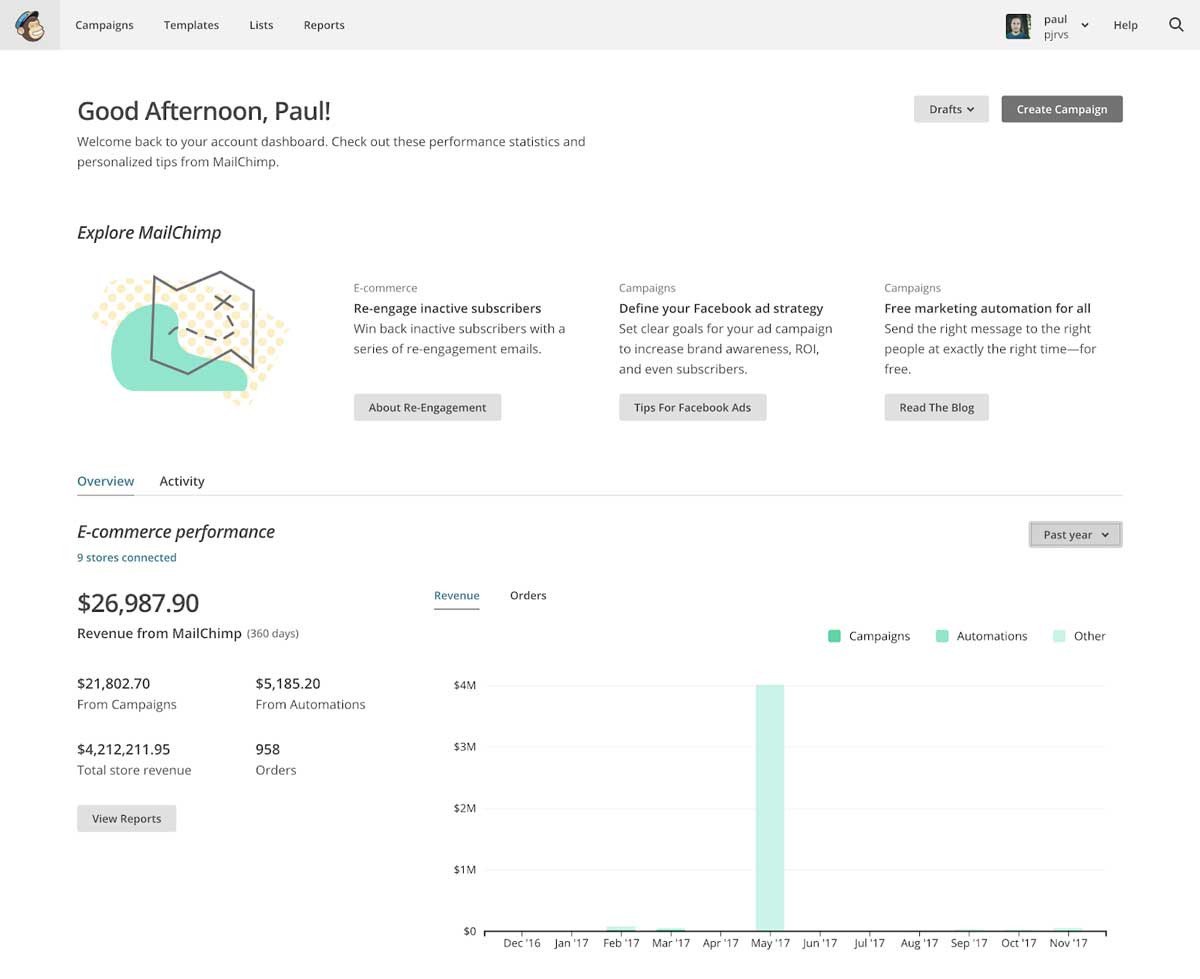Click the $5,185.20 From Automations value
Viewport: 1200px width, 979px height.
pyautogui.click(x=288, y=684)
